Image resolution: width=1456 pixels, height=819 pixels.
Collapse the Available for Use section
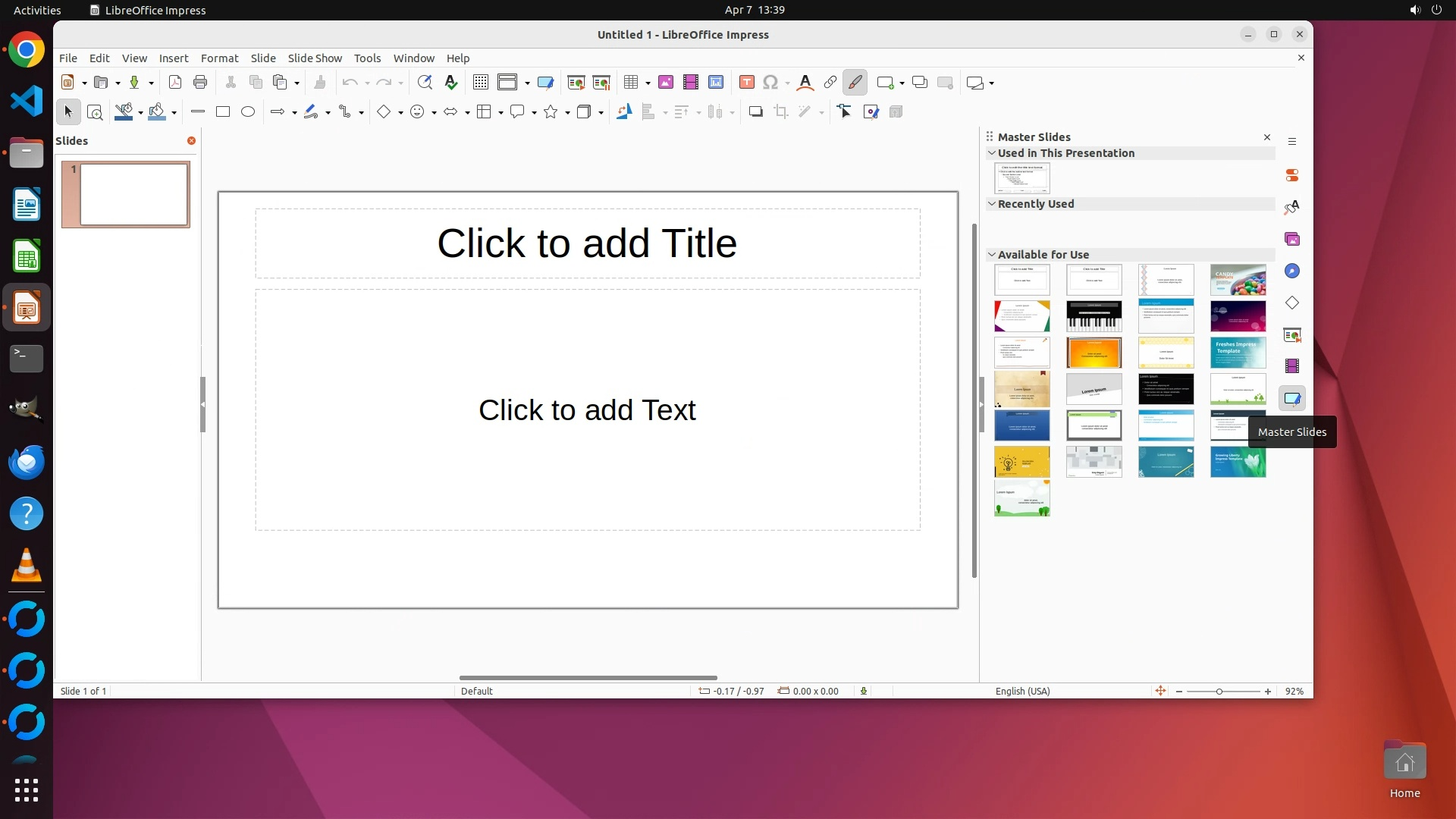coord(991,255)
